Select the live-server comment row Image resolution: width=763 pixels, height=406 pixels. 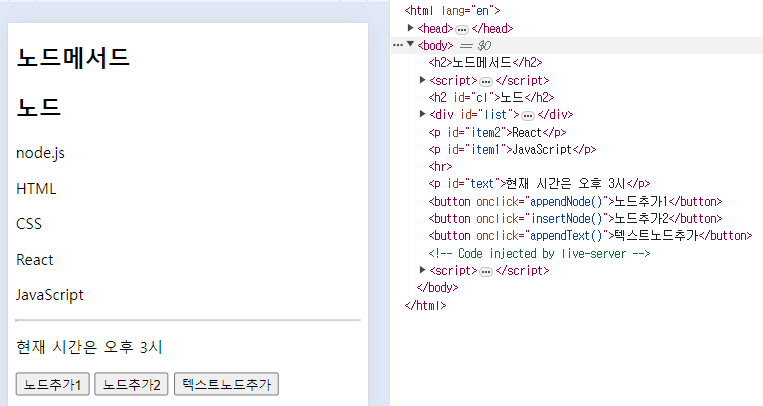coord(539,253)
